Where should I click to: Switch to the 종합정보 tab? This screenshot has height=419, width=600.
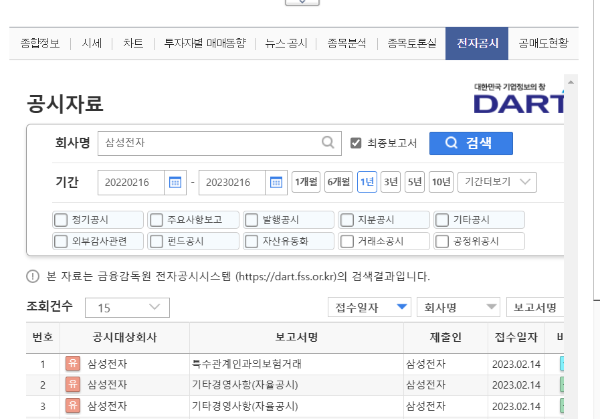40,43
